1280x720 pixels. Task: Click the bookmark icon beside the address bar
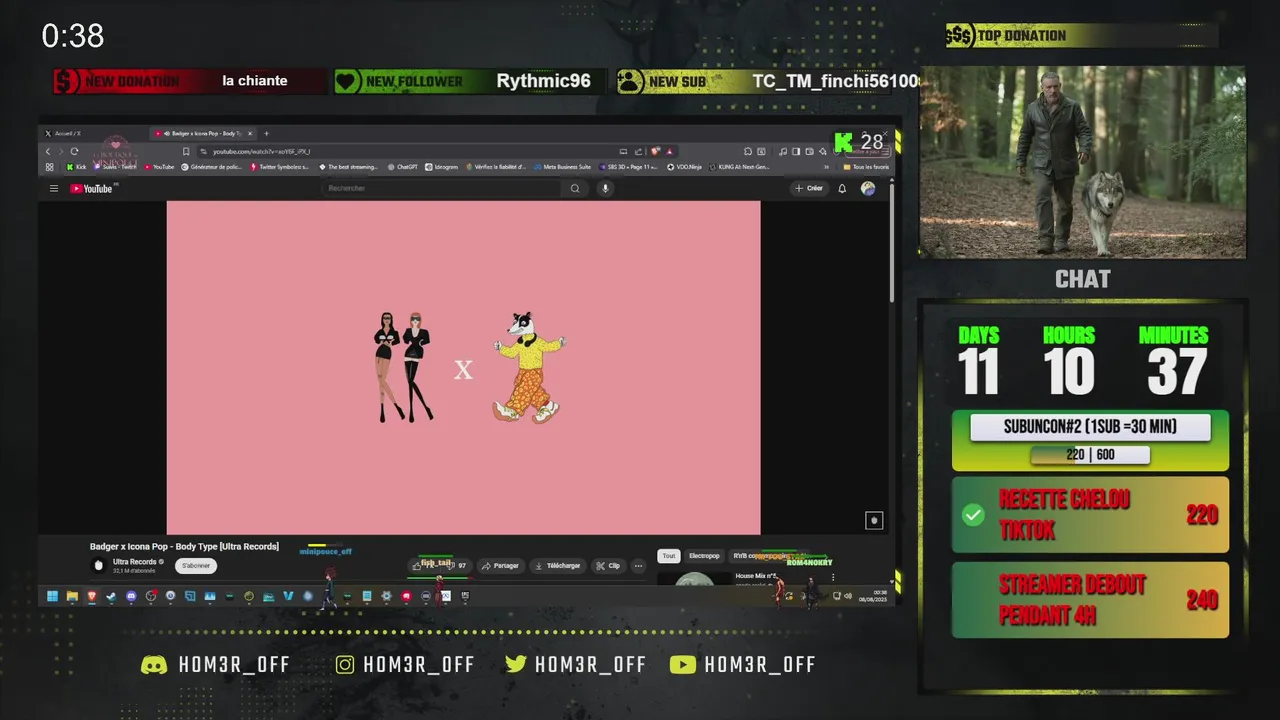pos(186,151)
